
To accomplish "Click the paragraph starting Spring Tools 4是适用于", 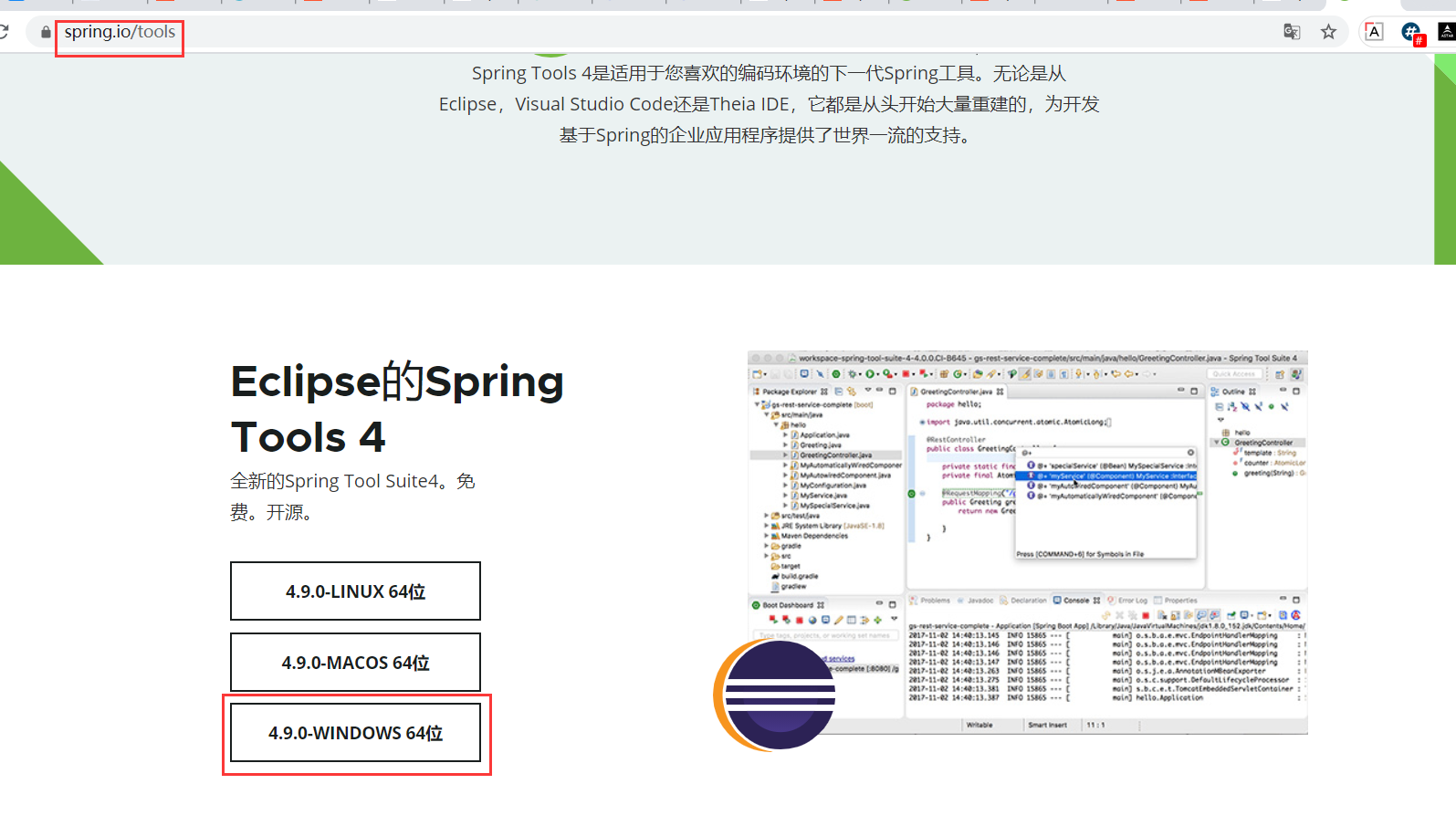I will coord(769,104).
